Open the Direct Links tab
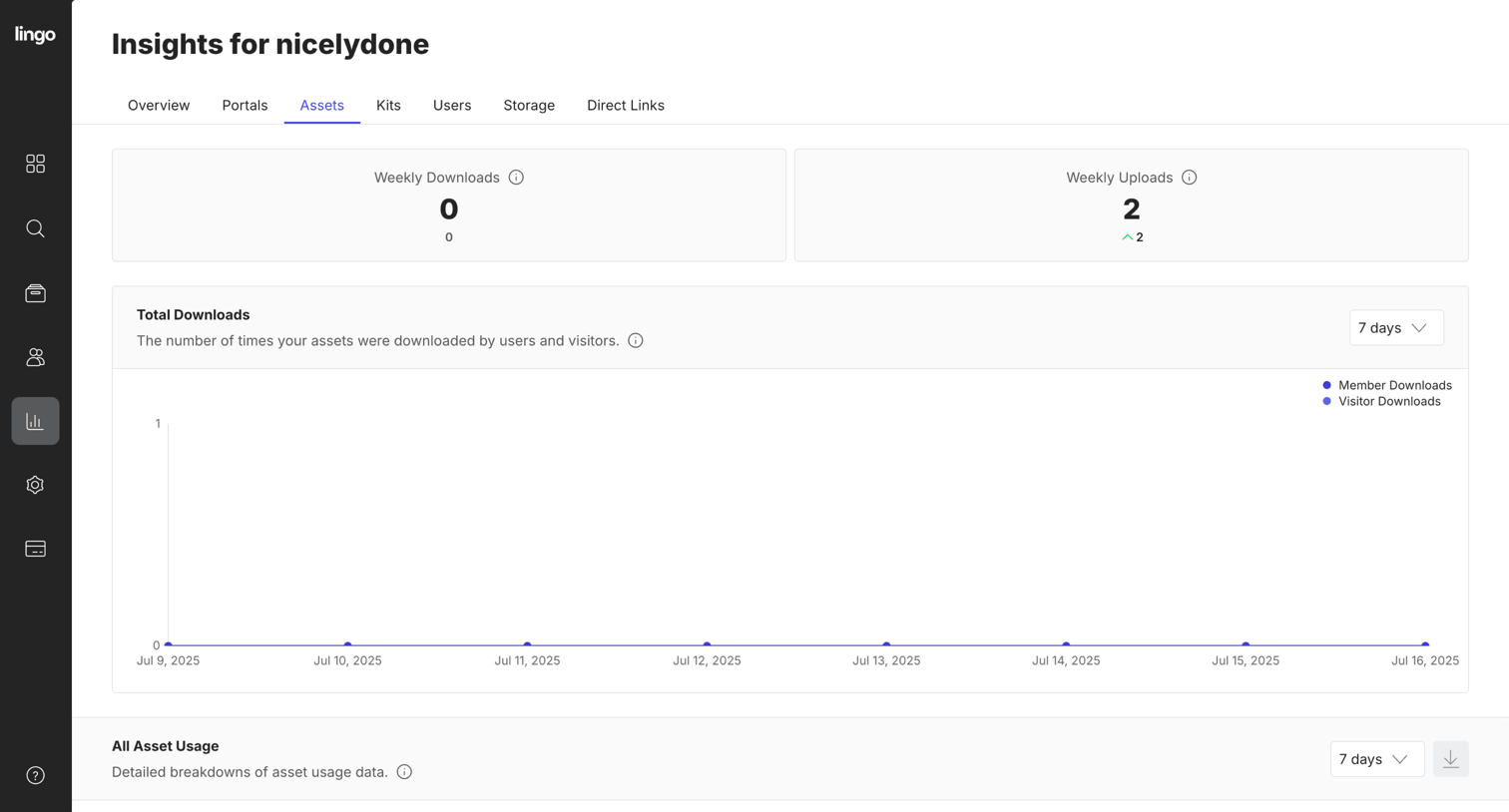The width and height of the screenshot is (1509, 812). [626, 106]
